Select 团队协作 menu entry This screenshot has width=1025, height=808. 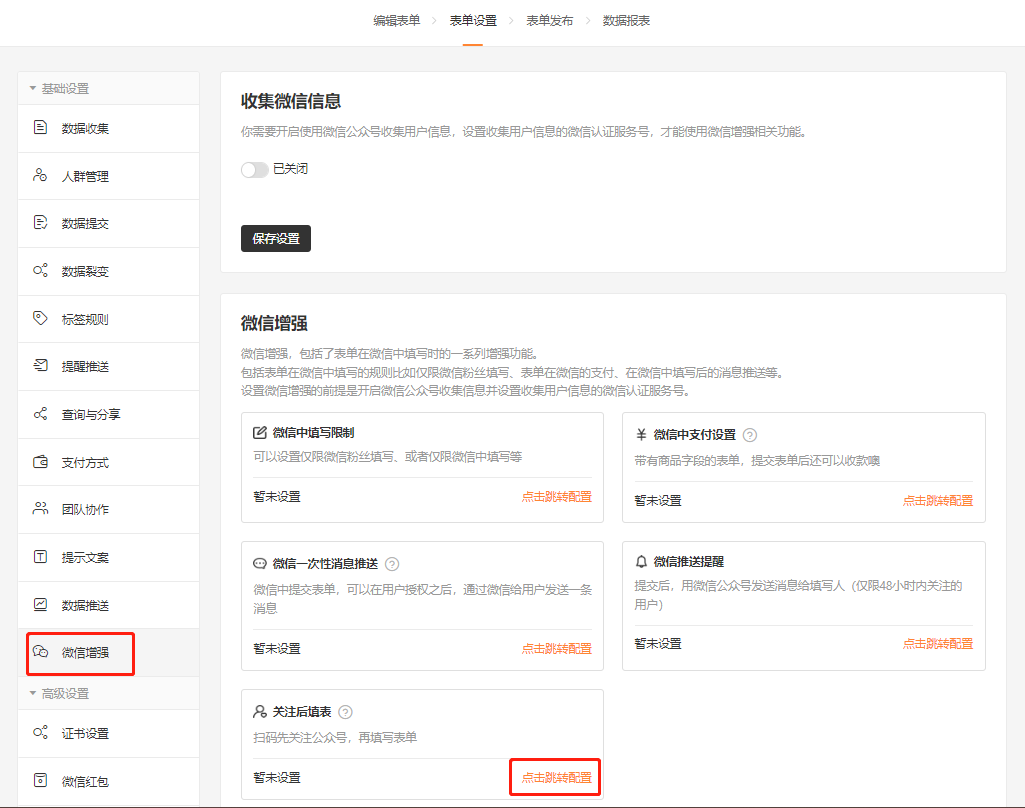tap(109, 509)
